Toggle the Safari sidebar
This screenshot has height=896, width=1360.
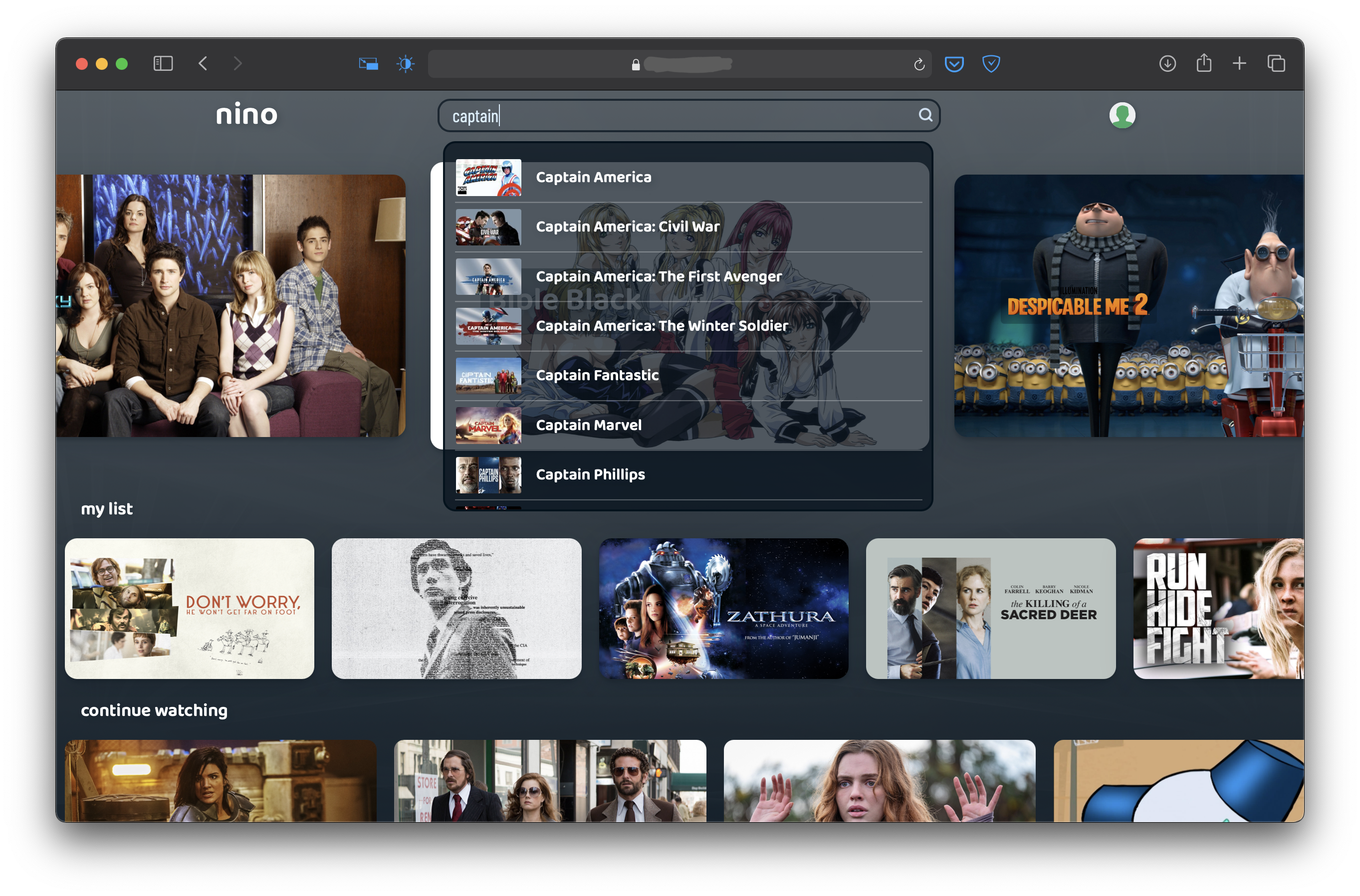coord(163,63)
